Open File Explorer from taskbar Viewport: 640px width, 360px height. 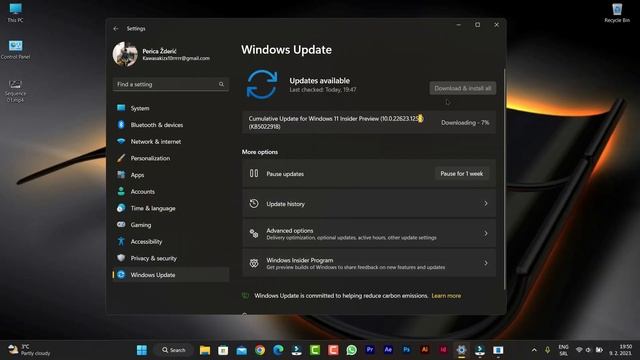click(205, 350)
